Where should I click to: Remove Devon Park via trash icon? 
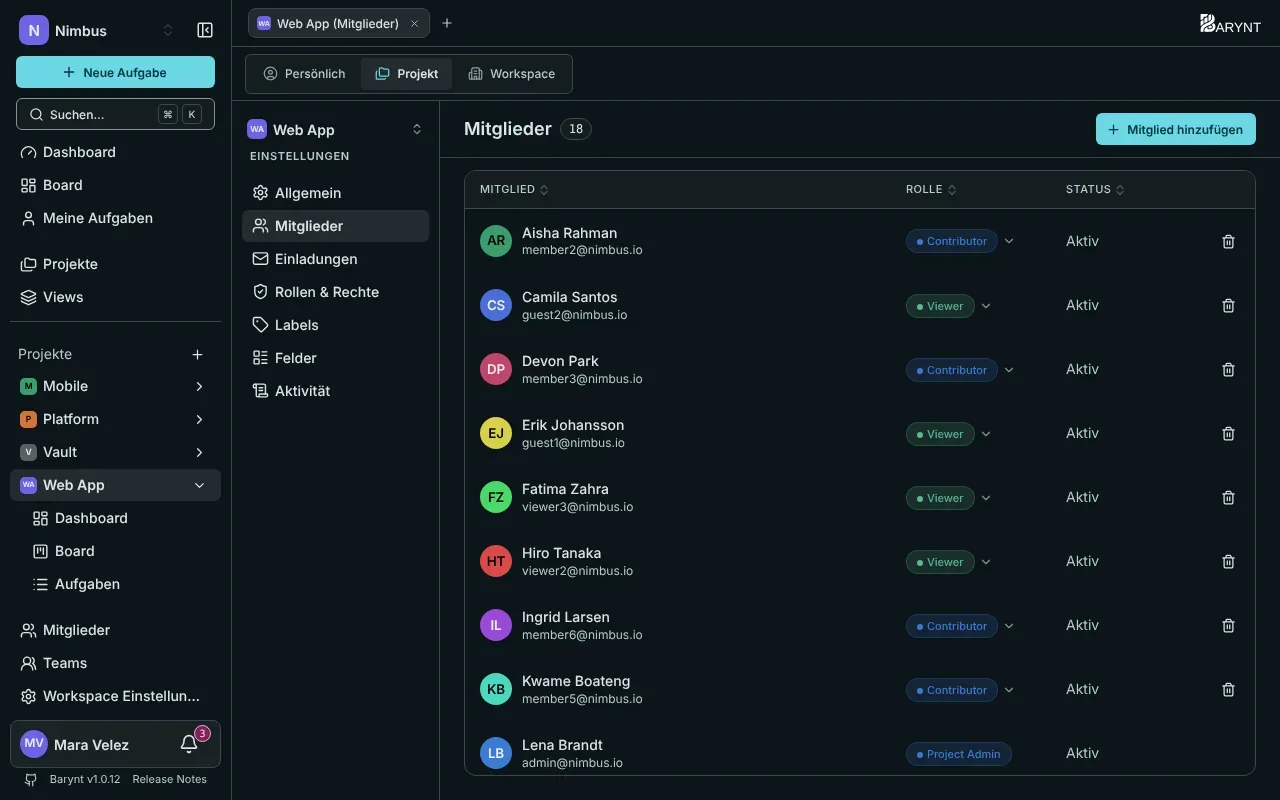tap(1229, 369)
